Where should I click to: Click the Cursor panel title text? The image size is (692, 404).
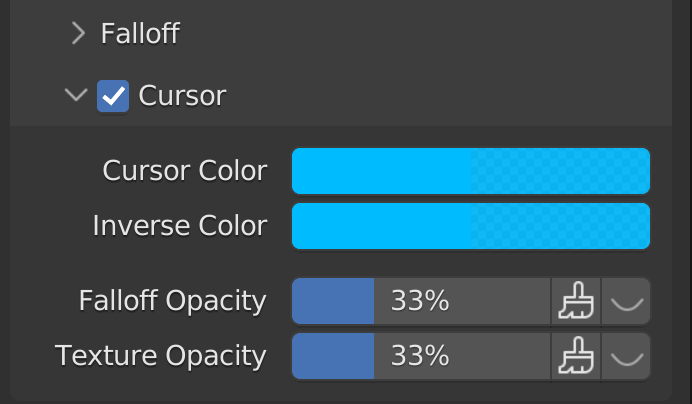[182, 96]
